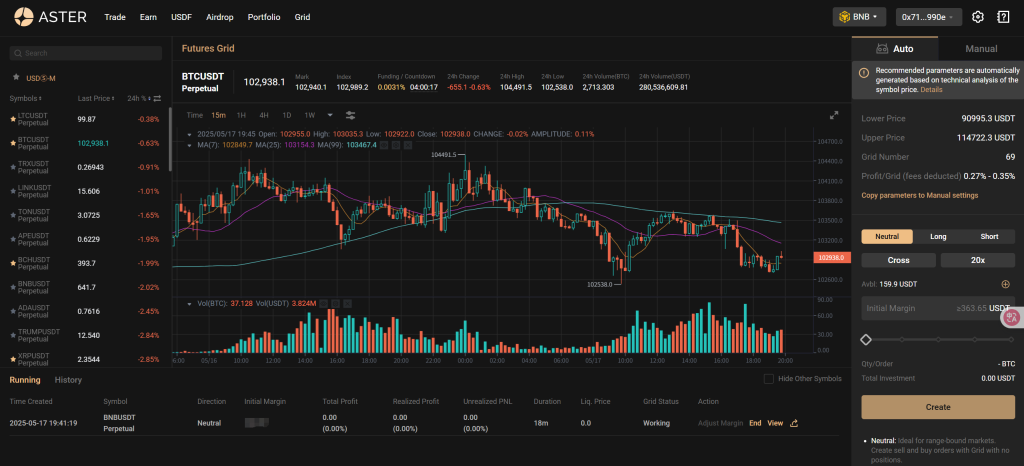Open the Airdrop page
The image size is (1024, 466).
pos(220,17)
